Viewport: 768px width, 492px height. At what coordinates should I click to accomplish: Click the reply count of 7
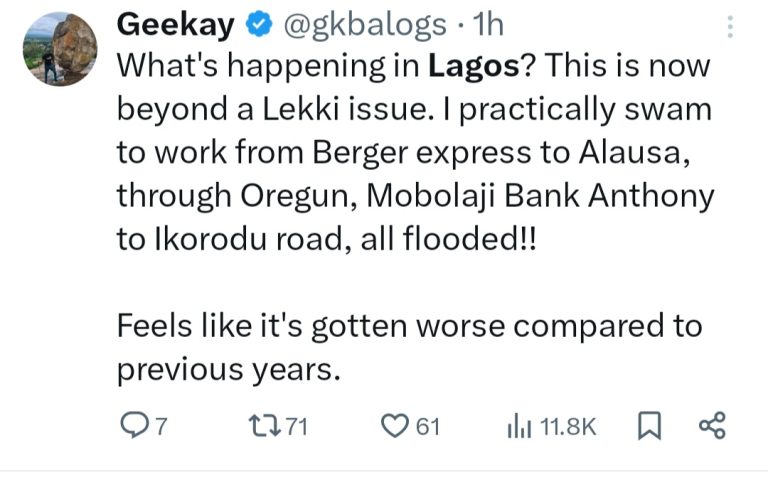[x=160, y=427]
